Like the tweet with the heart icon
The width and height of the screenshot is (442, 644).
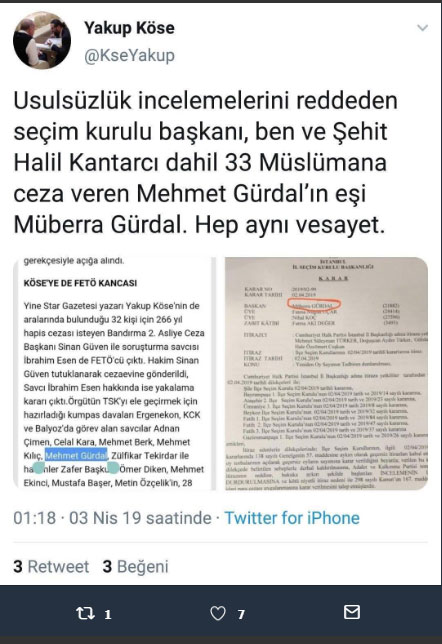pos(218,614)
